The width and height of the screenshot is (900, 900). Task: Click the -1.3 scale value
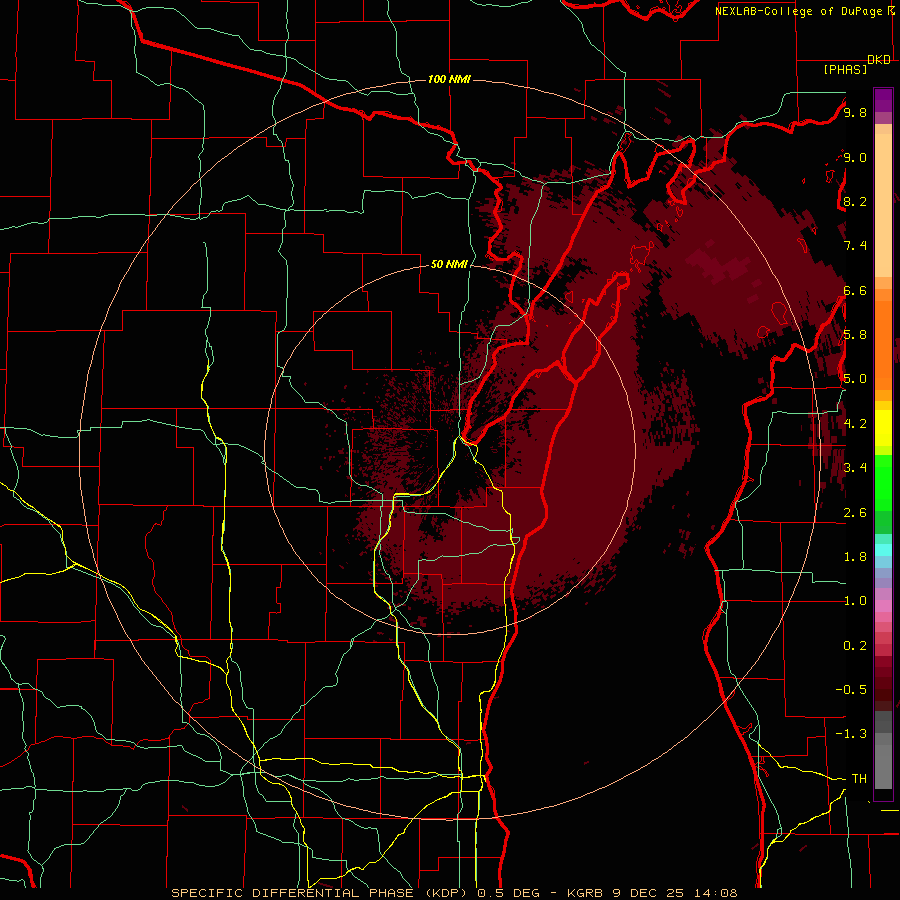[851, 734]
